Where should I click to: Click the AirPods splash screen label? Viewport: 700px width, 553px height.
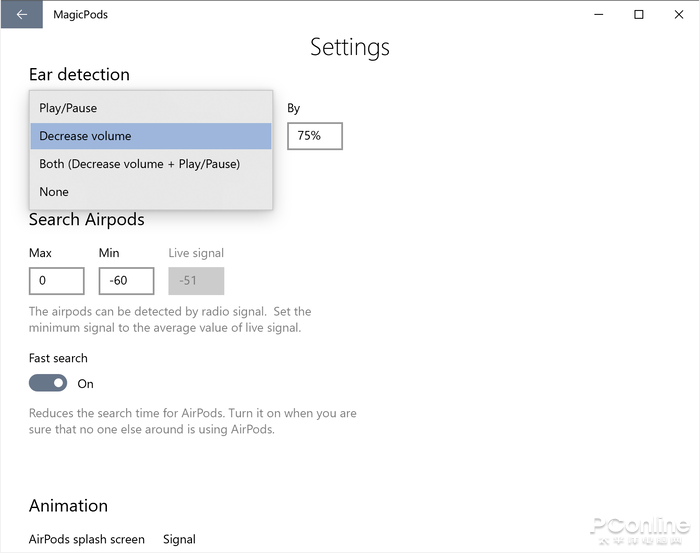click(86, 540)
